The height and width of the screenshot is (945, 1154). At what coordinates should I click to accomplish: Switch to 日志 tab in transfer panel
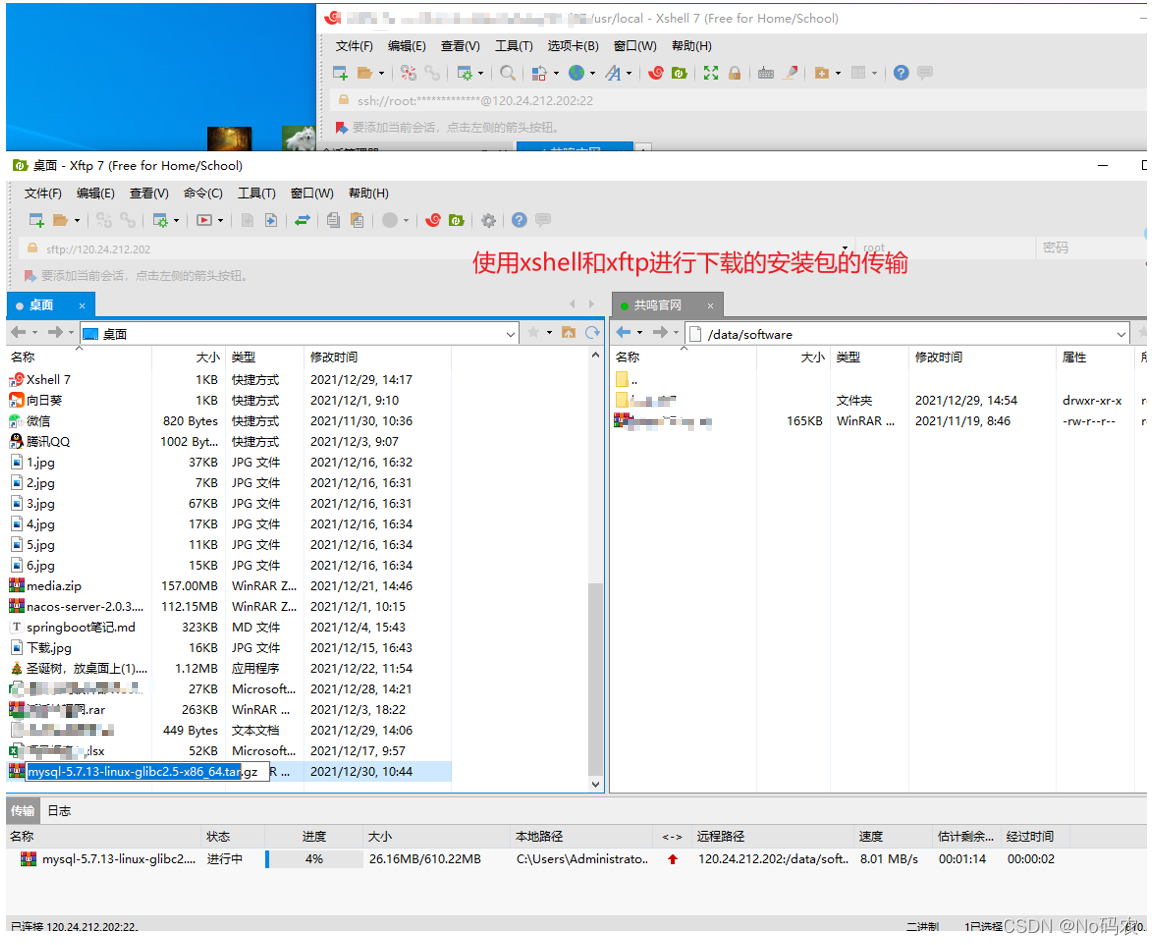click(x=59, y=810)
